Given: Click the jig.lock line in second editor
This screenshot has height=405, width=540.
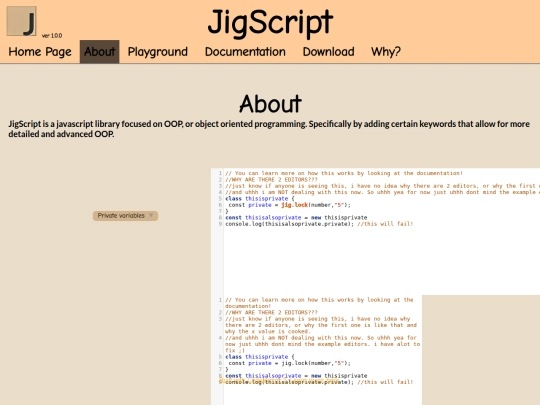Looking at the screenshot, I should [x=289, y=363].
